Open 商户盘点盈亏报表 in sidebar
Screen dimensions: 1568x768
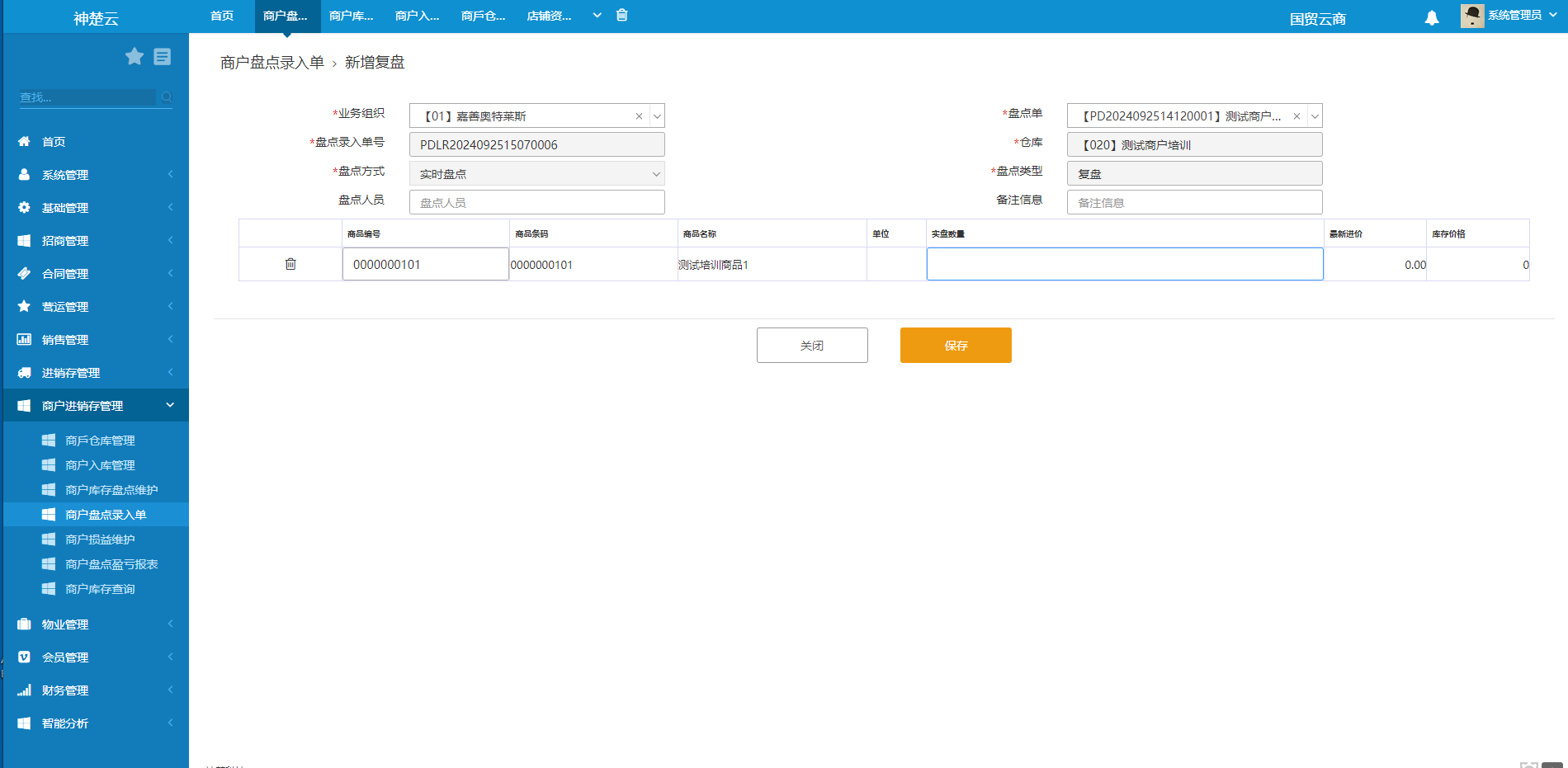point(111,564)
